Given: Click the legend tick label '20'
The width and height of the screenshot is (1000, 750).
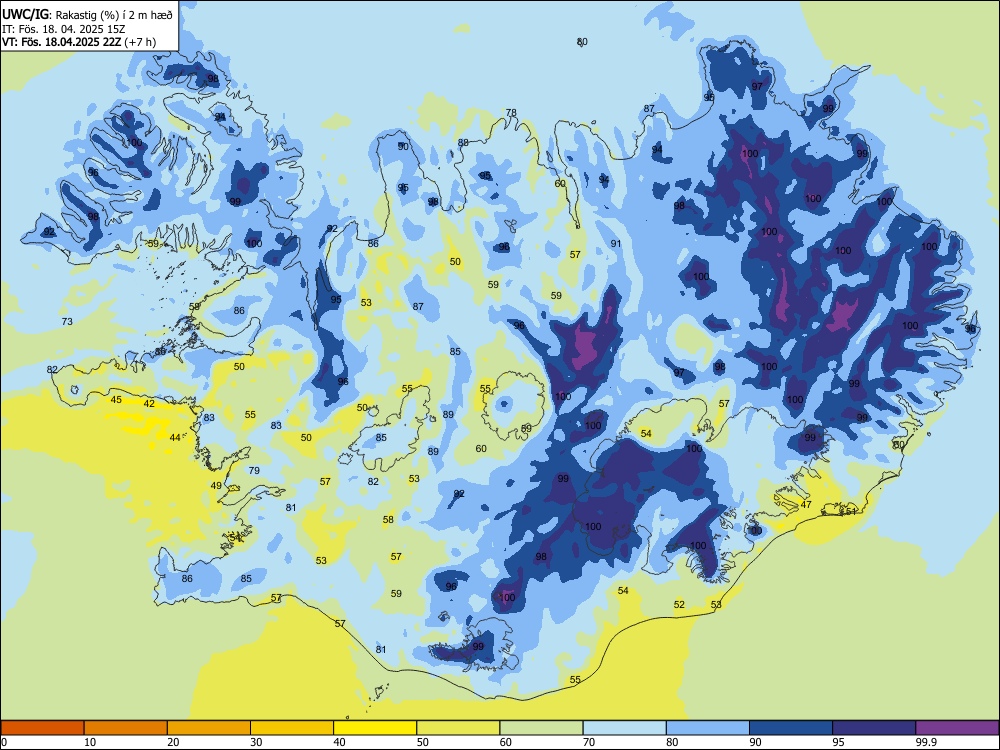Looking at the screenshot, I should click(173, 742).
